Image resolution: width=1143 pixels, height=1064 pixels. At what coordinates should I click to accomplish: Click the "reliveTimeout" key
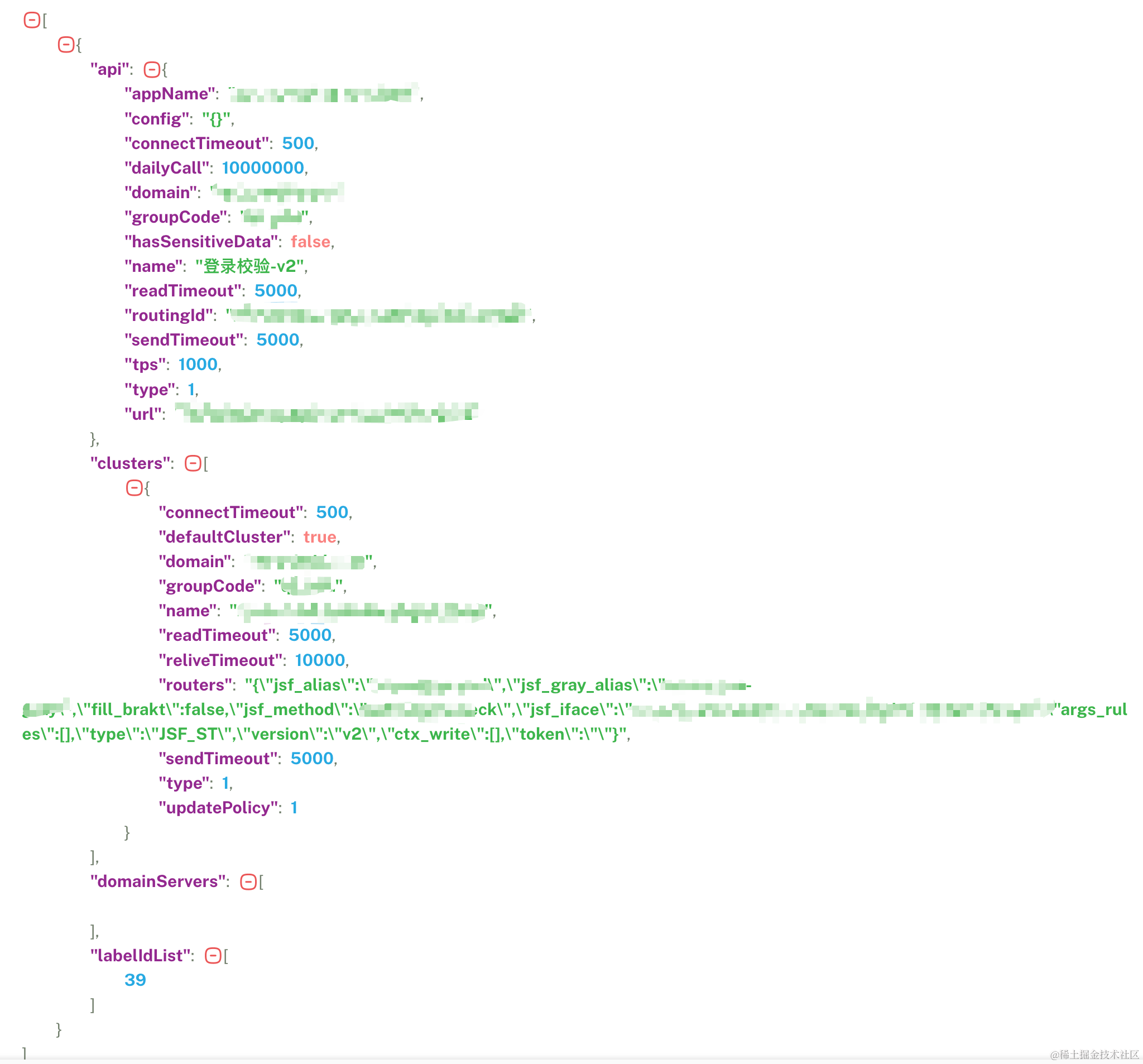(221, 660)
